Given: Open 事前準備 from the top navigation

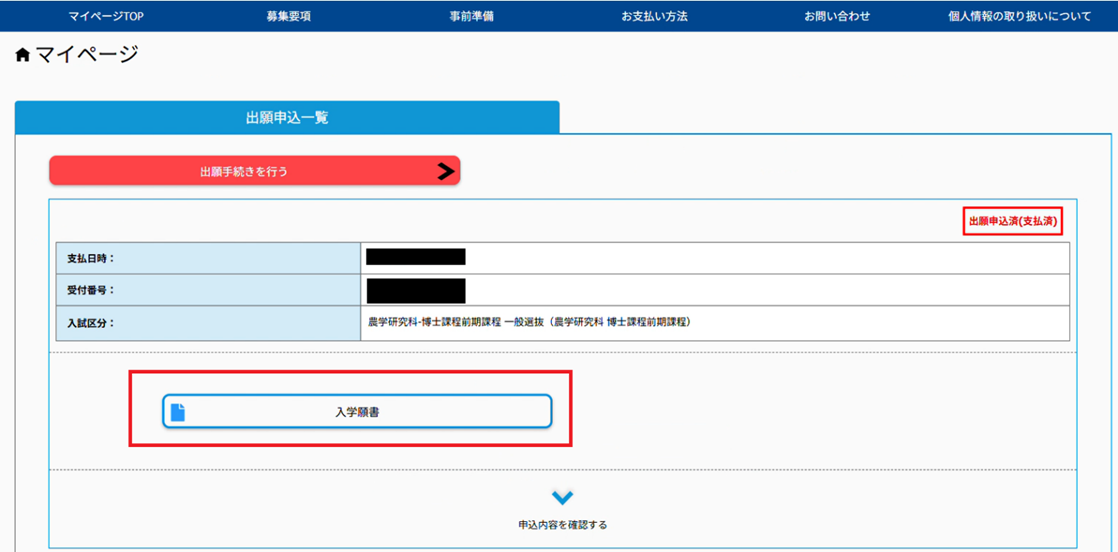Looking at the screenshot, I should 472,16.
